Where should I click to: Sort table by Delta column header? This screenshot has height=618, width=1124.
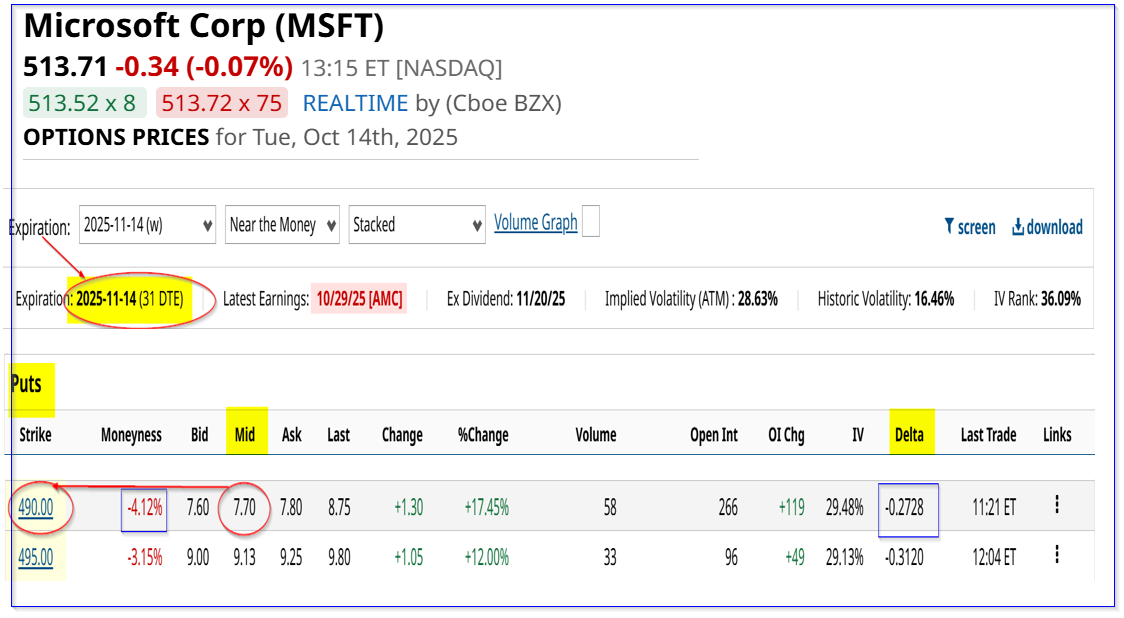tap(910, 435)
